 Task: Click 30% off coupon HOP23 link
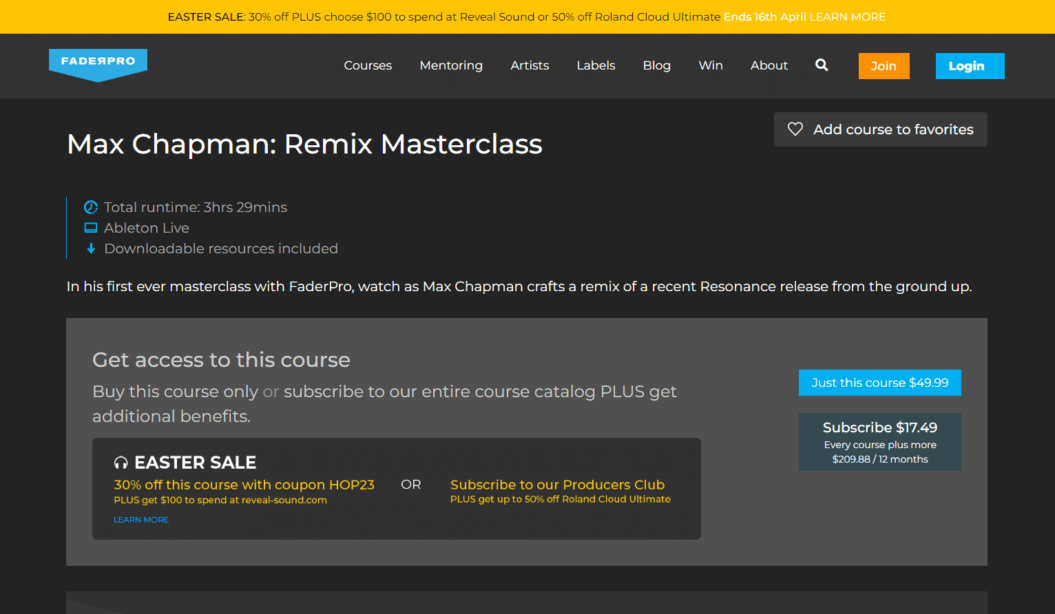pyautogui.click(x=244, y=485)
